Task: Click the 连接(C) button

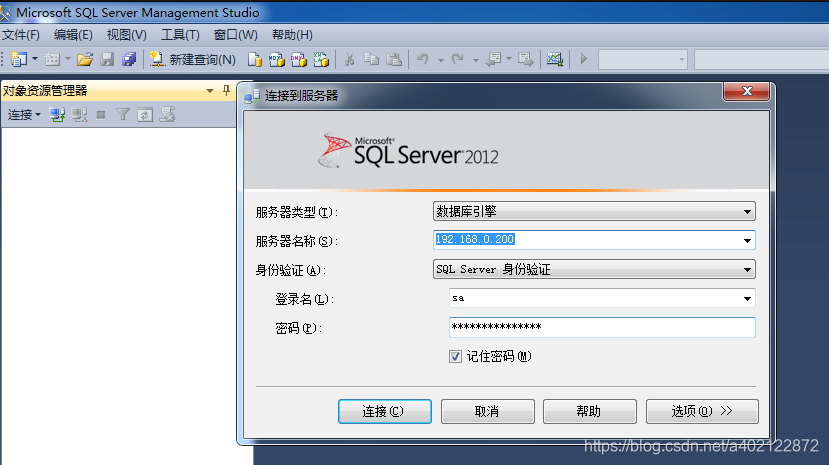Action: 385,411
